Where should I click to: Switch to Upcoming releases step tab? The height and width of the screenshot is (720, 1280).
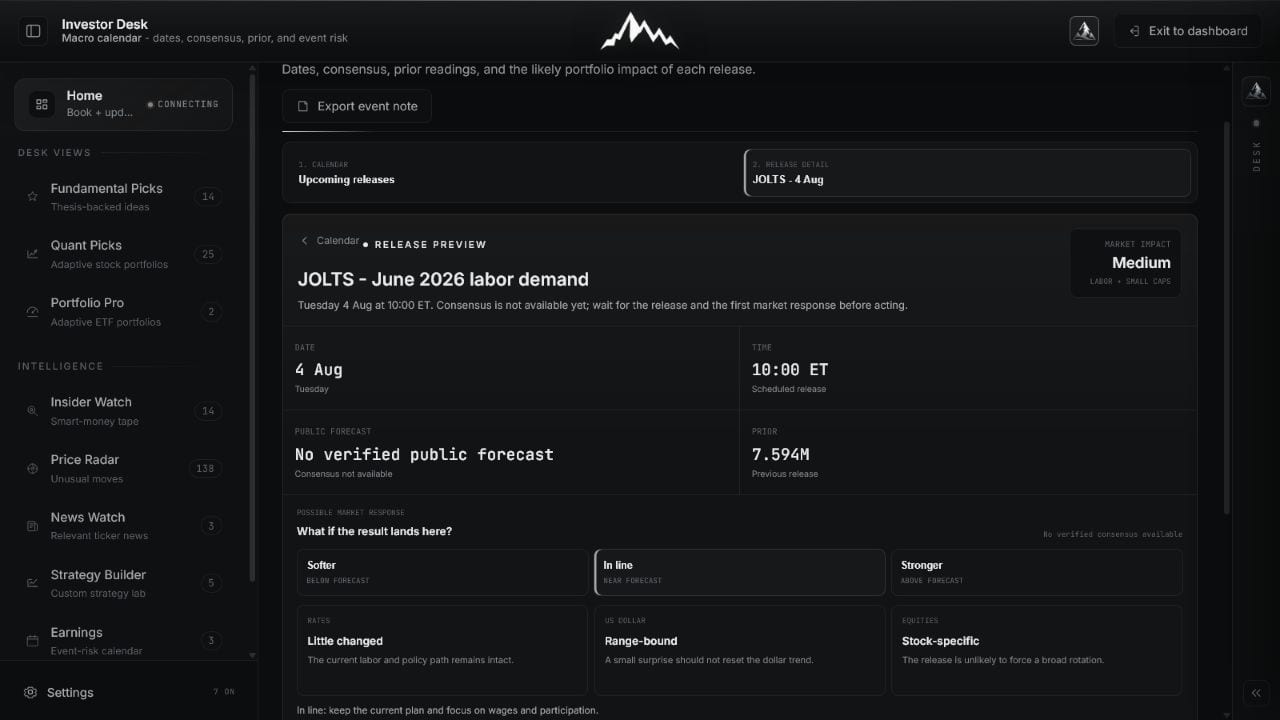tap(513, 173)
